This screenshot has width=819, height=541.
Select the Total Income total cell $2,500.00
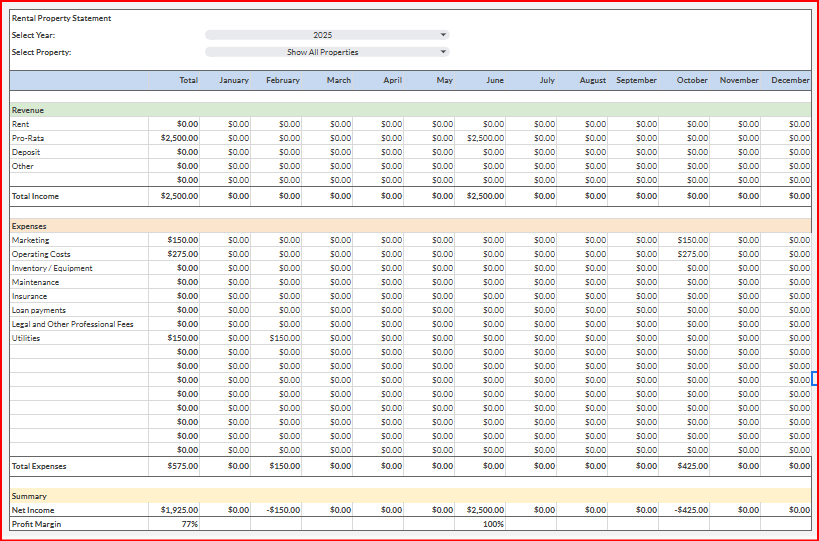point(174,196)
